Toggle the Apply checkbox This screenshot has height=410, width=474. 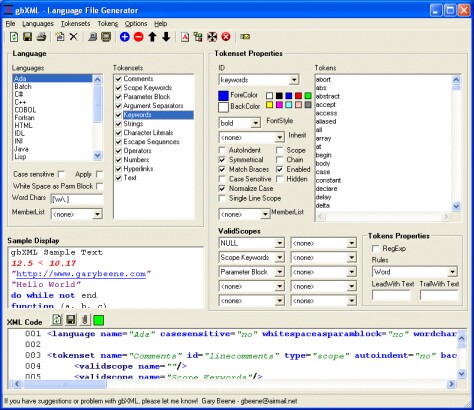coord(99,174)
